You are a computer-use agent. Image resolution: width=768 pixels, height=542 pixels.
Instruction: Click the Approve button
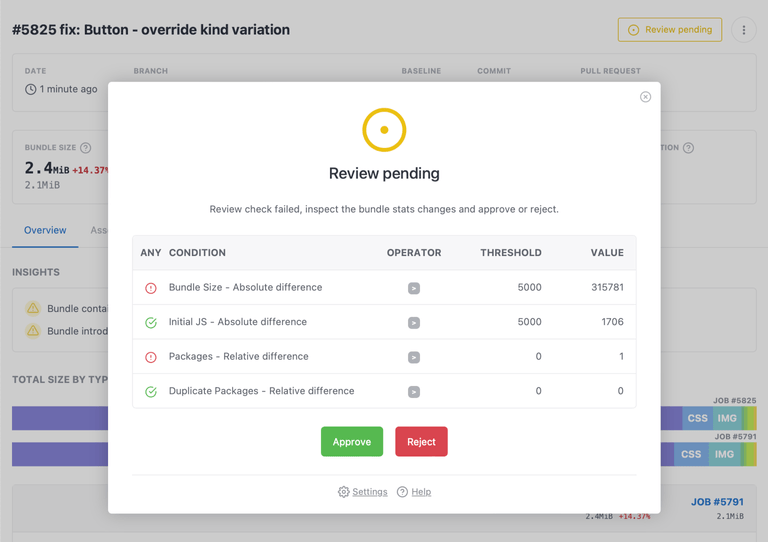[x=352, y=442]
